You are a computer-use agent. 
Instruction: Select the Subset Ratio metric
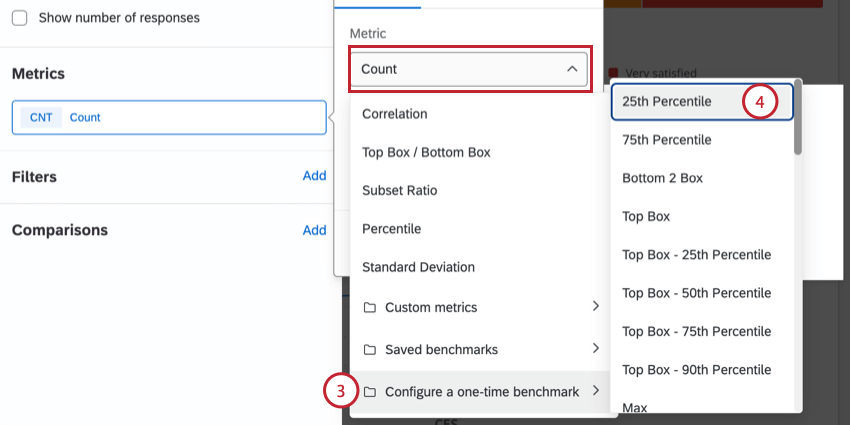coord(400,190)
